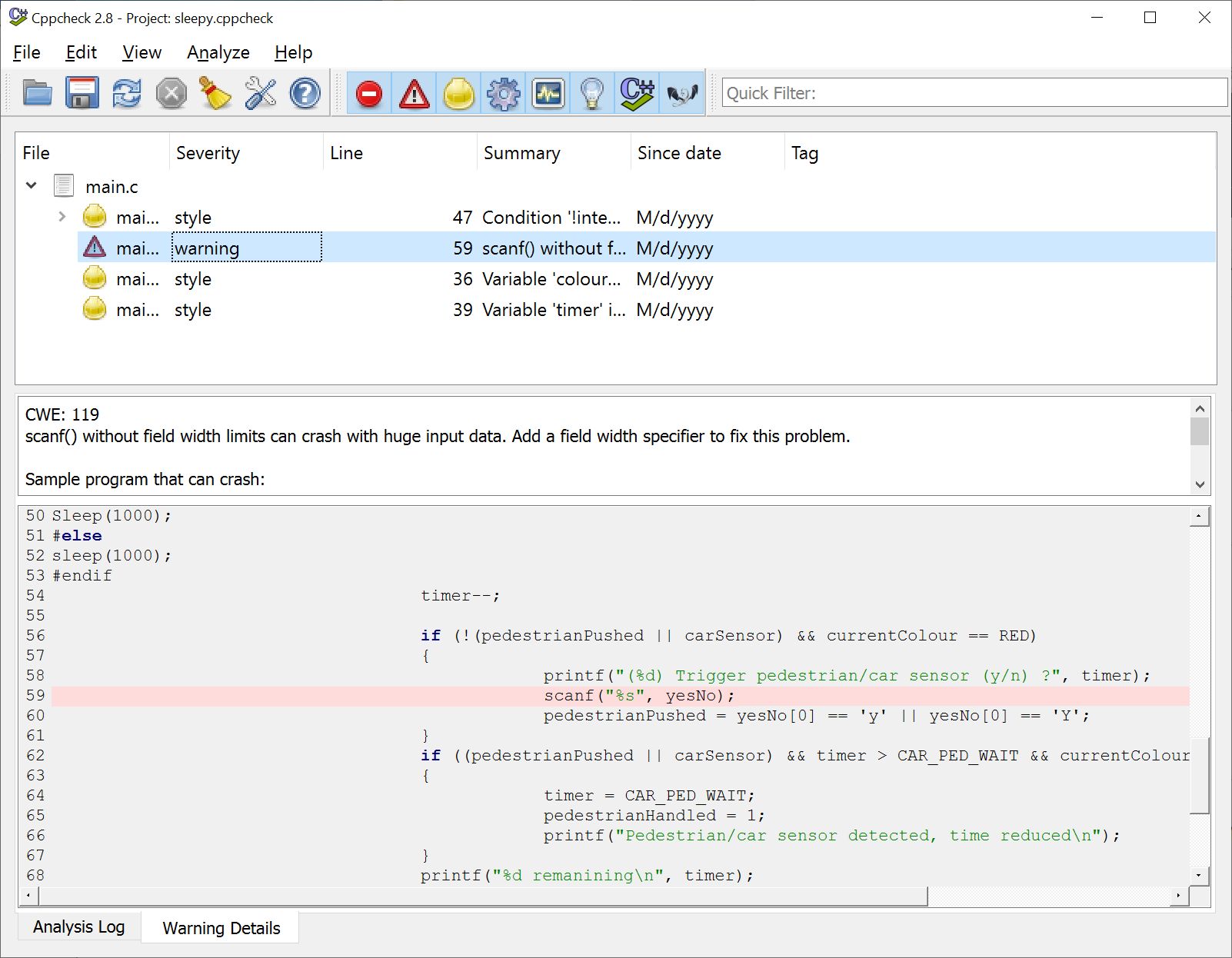Toggle the Cppcheck results C++ checkmark filter
Image resolution: width=1232 pixels, height=958 pixels.
coord(637,94)
